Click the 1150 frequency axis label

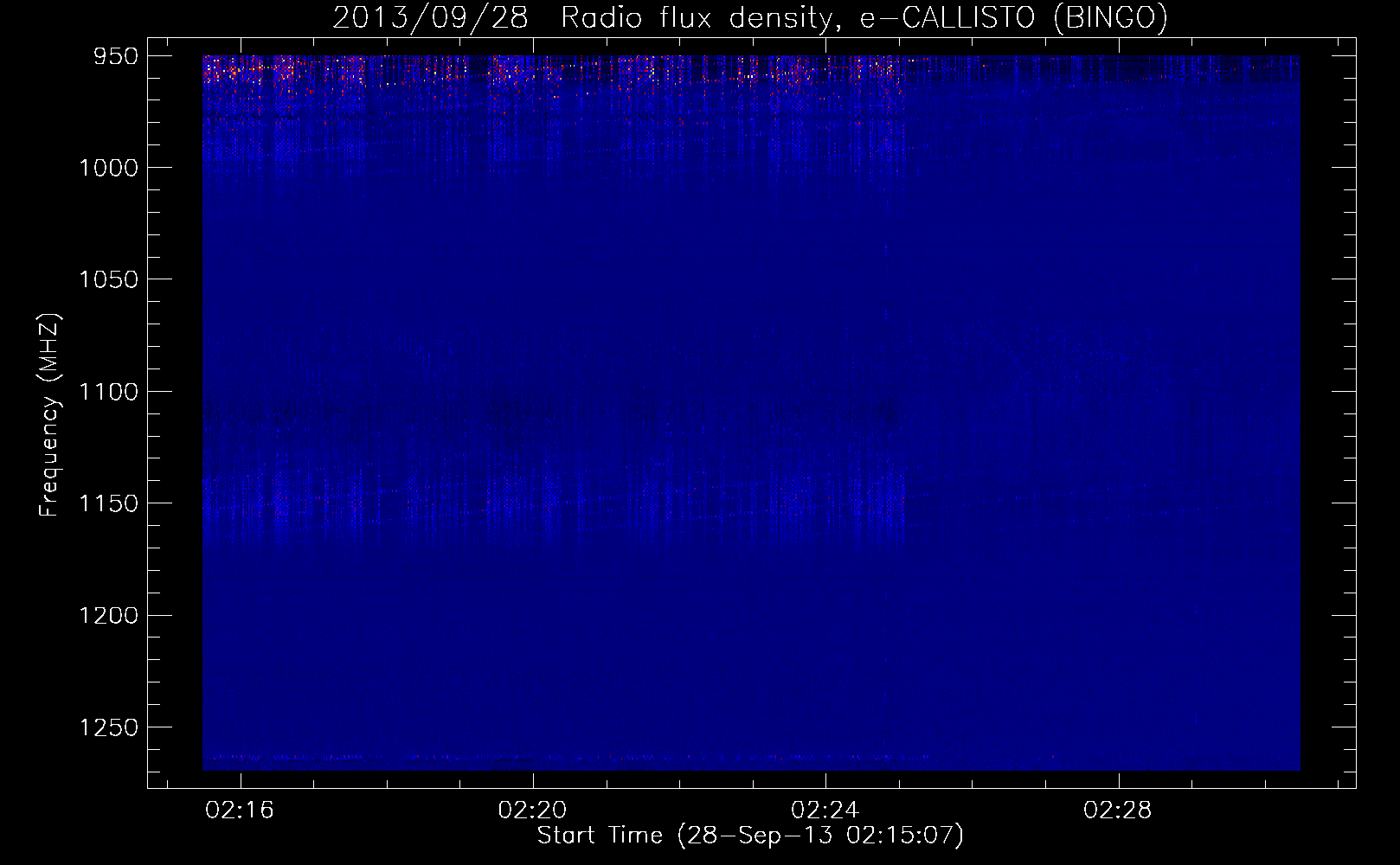pos(108,503)
